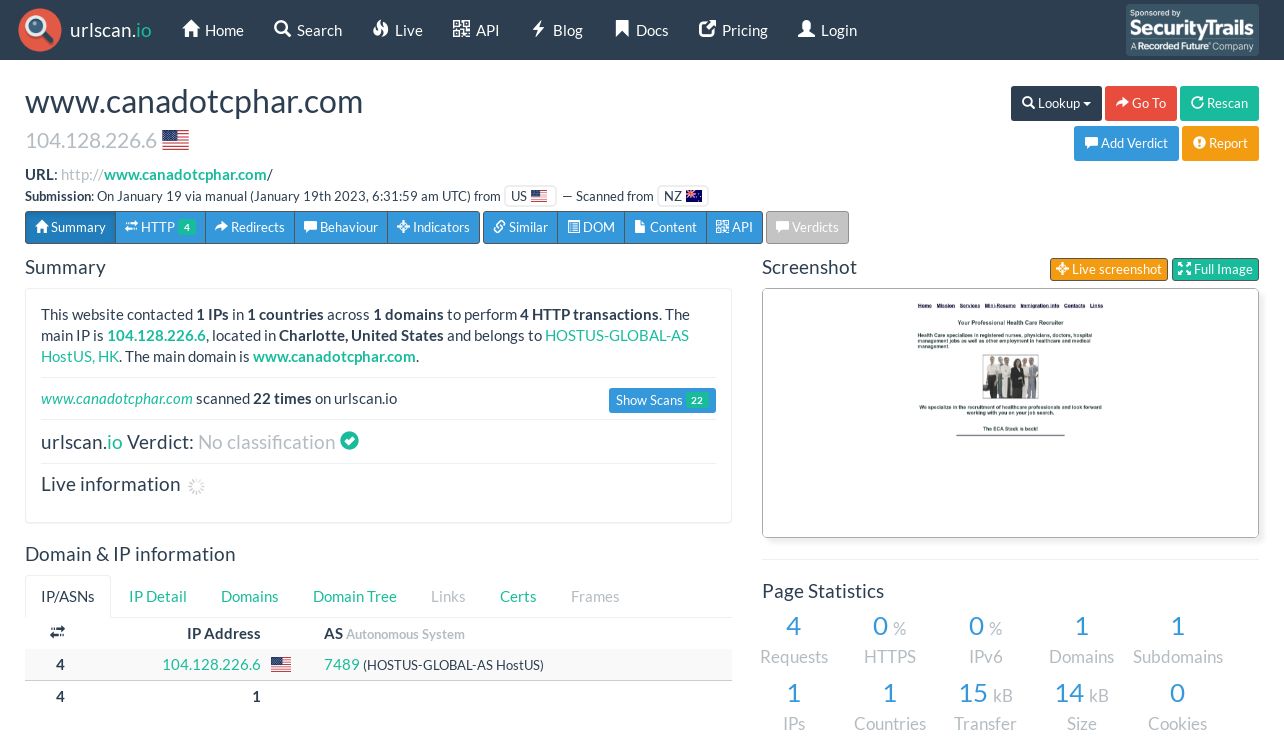Click the 1 Domains statistic
Image resolution: width=1284 pixels, height=744 pixels.
point(1081,640)
